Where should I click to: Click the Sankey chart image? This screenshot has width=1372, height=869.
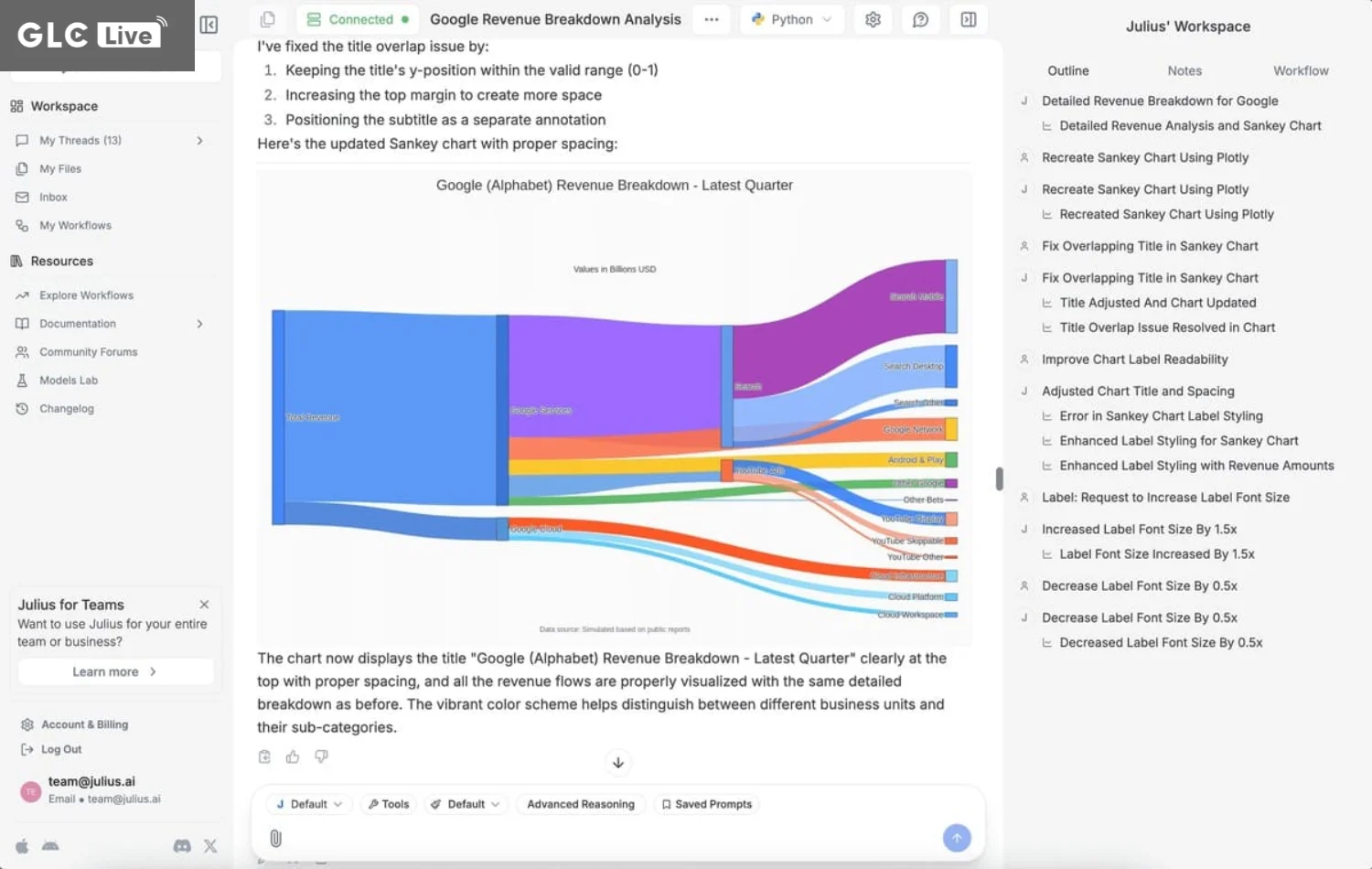[x=615, y=407]
